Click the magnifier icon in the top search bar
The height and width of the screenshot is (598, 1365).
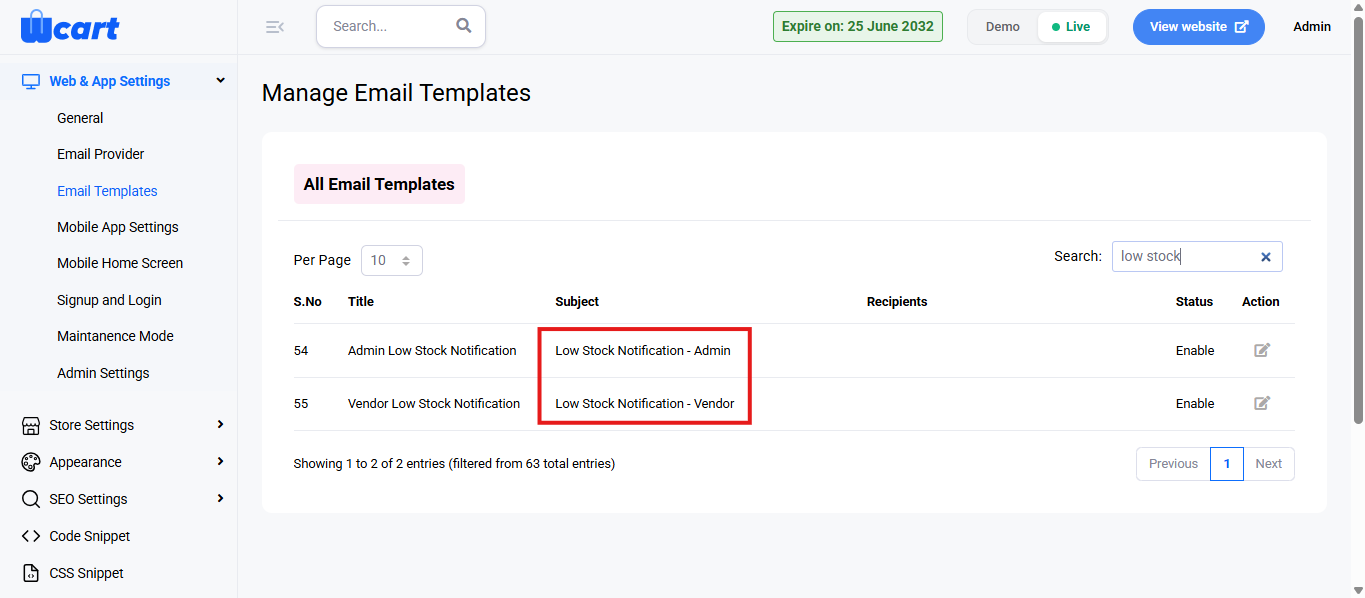coord(464,26)
